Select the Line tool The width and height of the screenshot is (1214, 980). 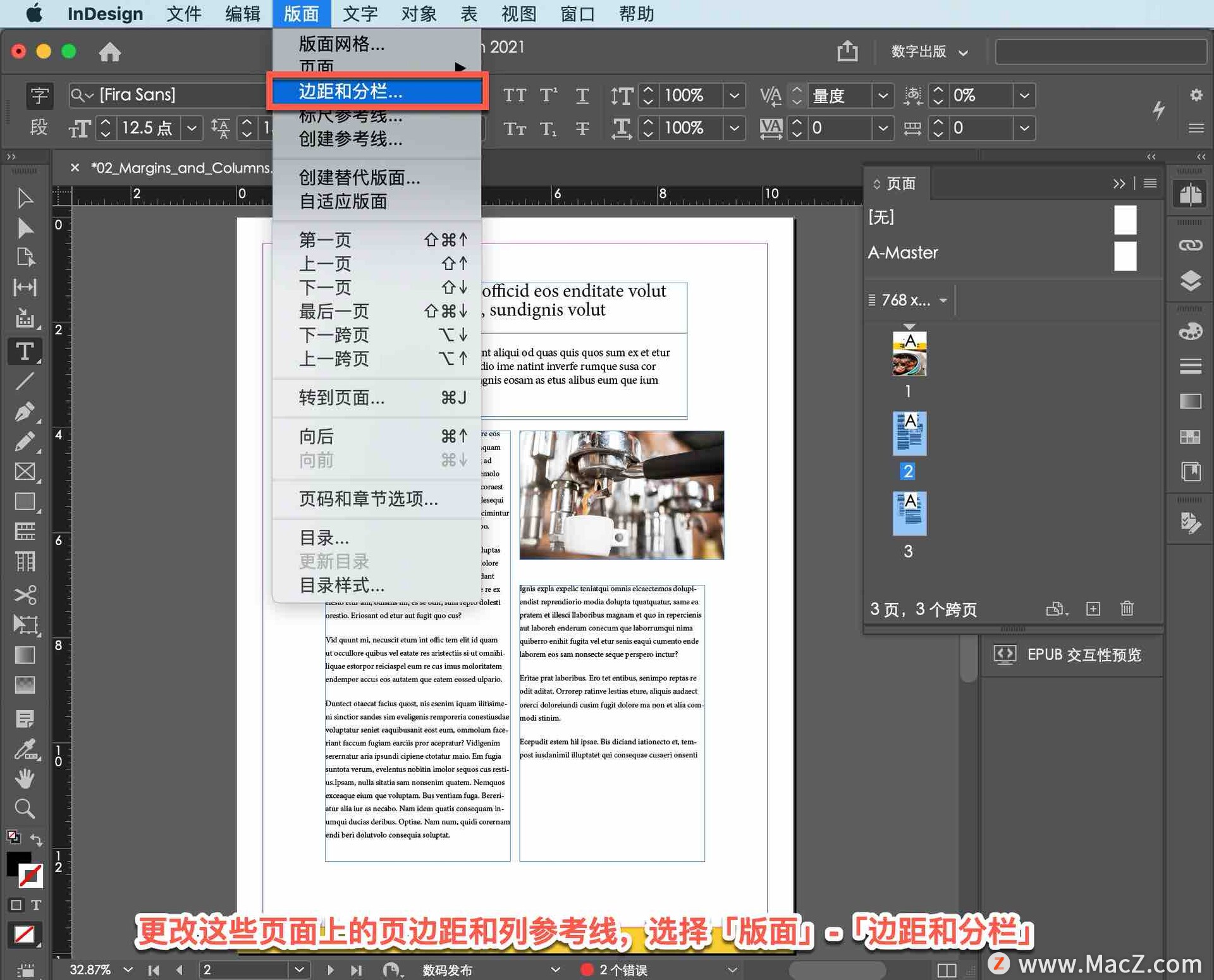tap(25, 381)
